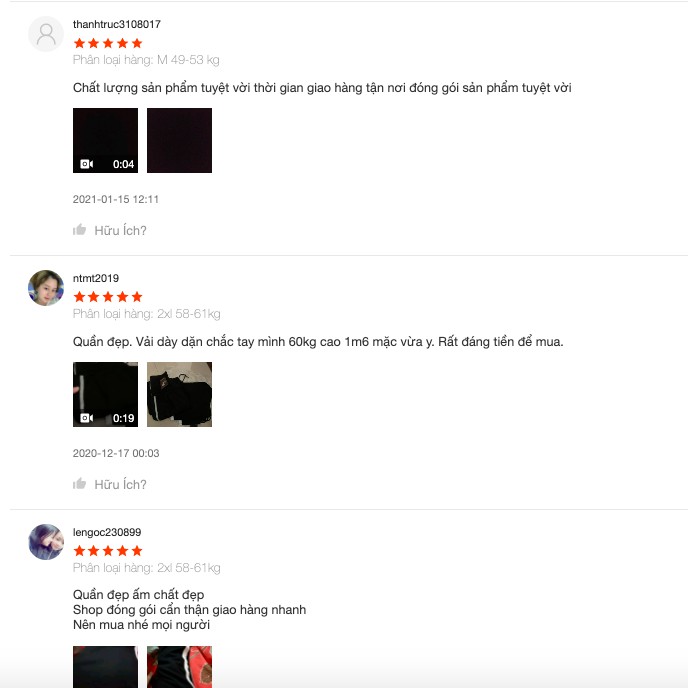The image size is (688, 688).
Task: Open thanhtruc3108017's default avatar icon
Action: 46,34
